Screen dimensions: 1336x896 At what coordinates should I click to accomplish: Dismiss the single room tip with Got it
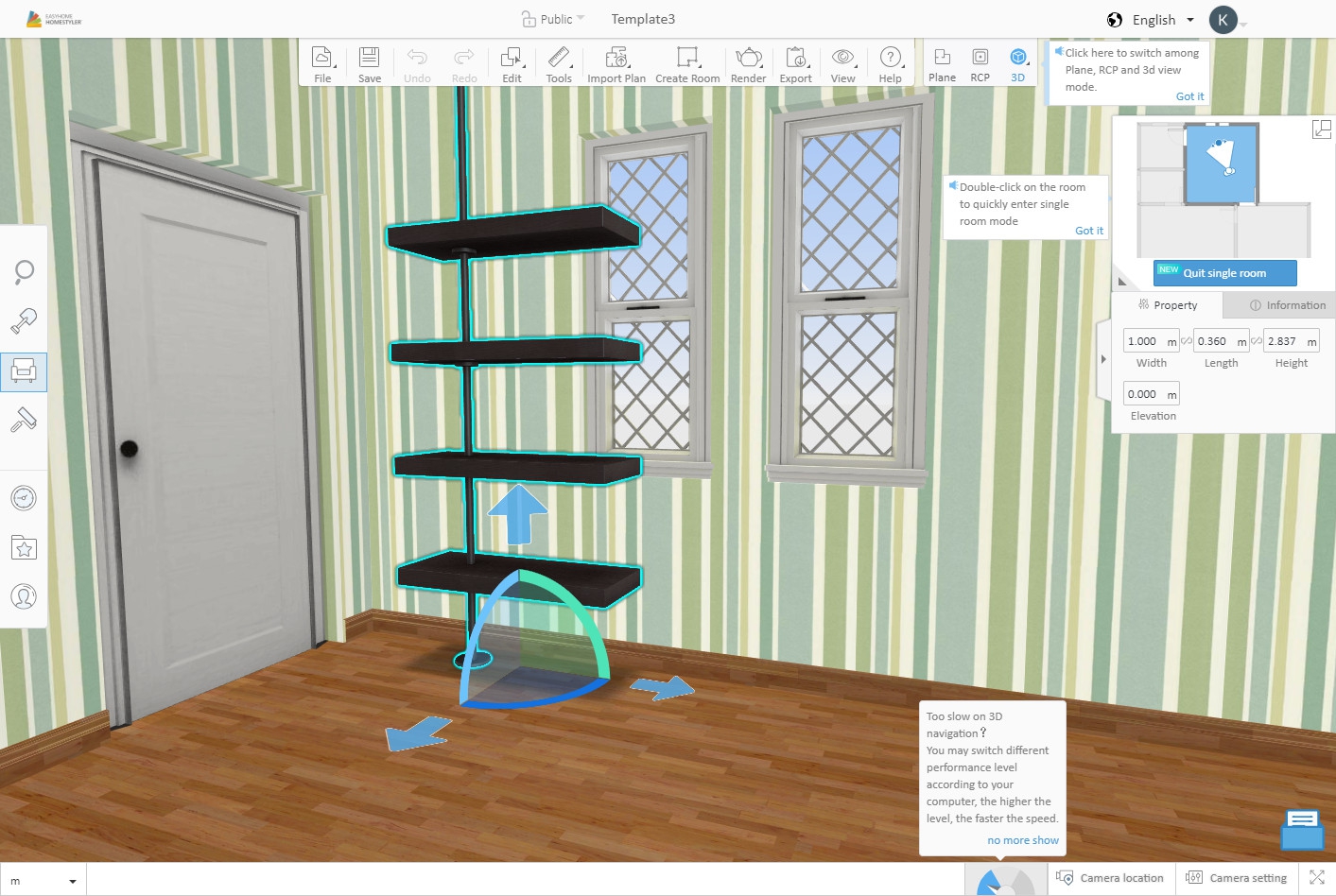click(1089, 231)
